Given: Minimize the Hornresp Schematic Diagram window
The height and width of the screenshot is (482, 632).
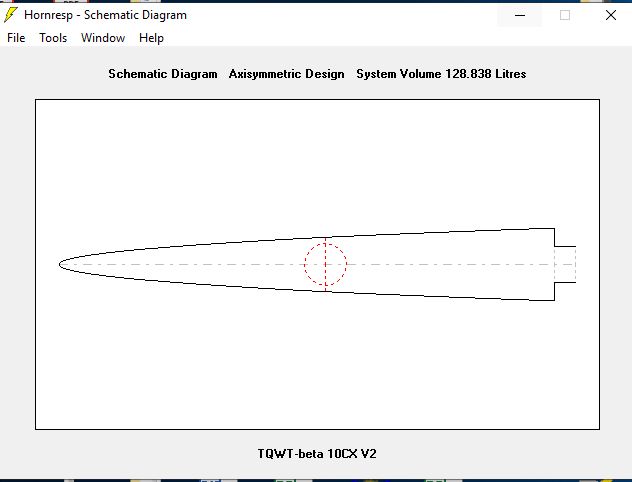Looking at the screenshot, I should (x=520, y=15).
